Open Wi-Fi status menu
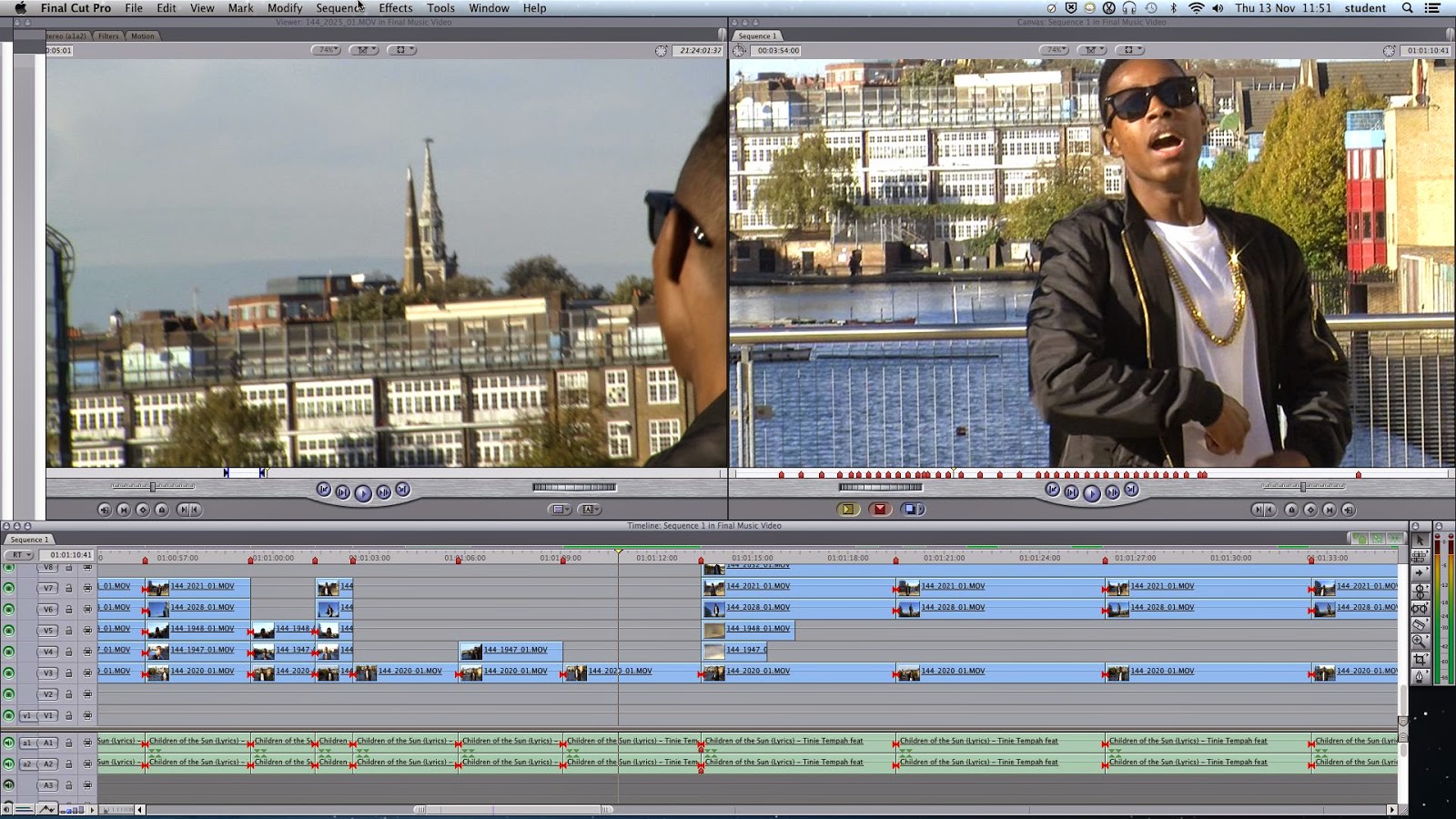 pos(1196,8)
